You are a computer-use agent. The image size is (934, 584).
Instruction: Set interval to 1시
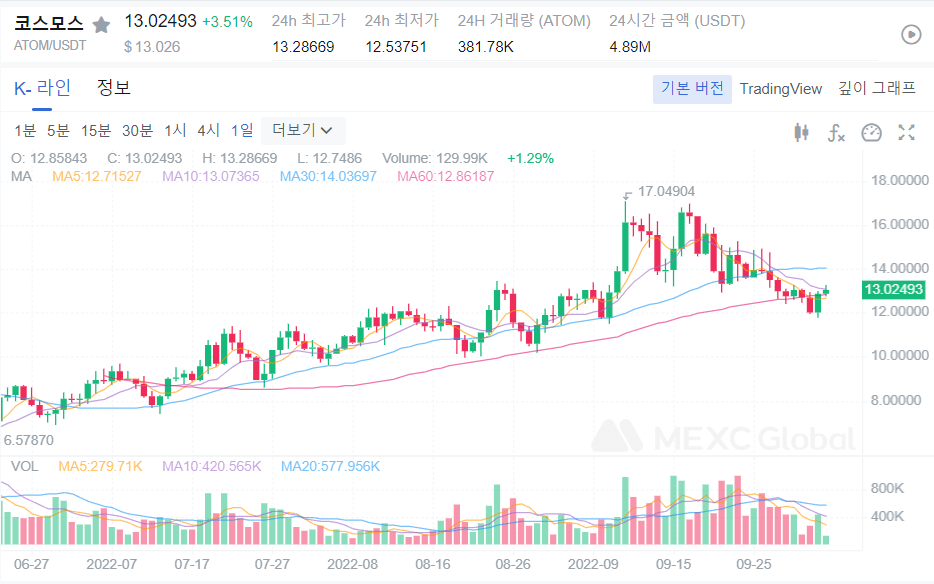click(175, 131)
